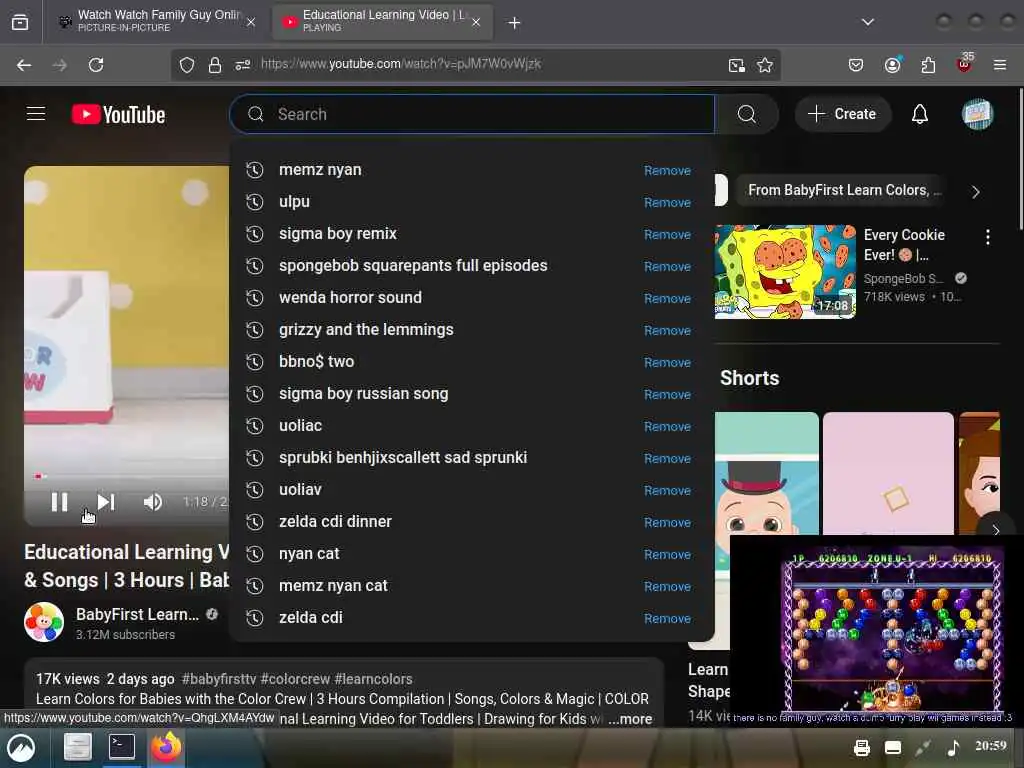1024x768 pixels.
Task: Open options menu for Every Cookie Ever
Action: 987,237
